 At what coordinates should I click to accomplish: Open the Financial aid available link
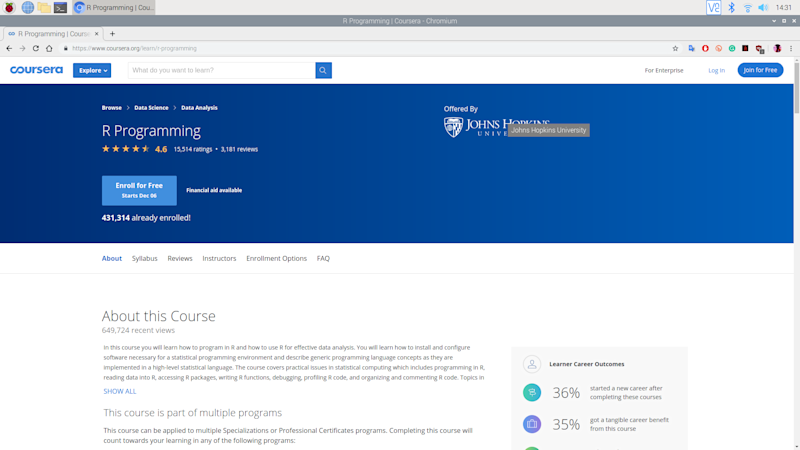tap(214, 190)
